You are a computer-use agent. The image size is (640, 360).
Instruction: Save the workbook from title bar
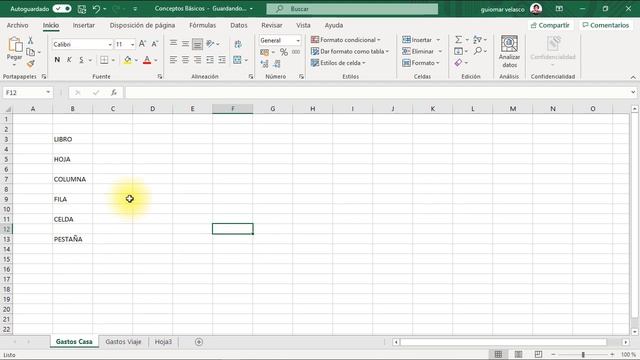click(x=82, y=9)
